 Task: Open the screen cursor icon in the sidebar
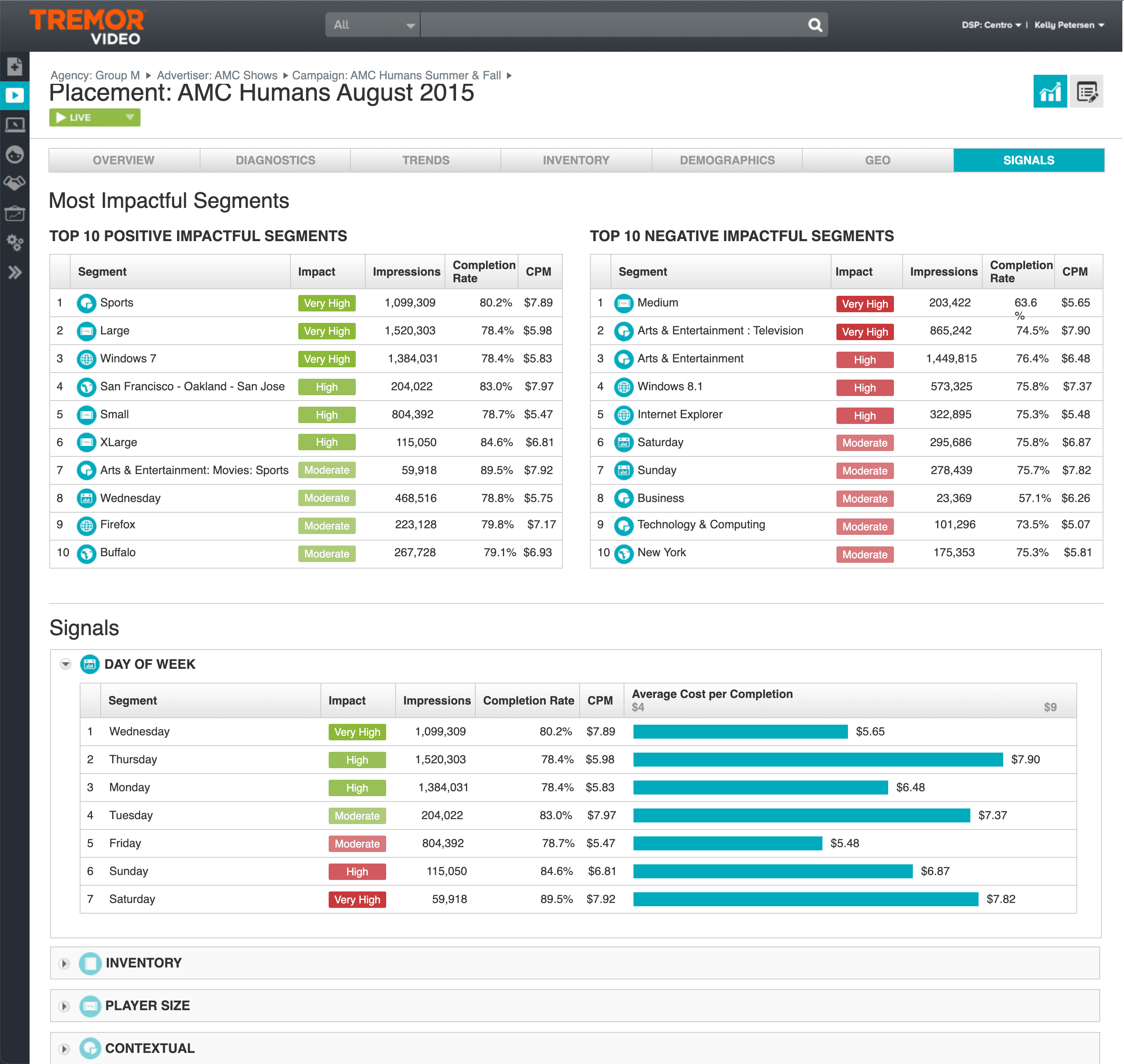click(15, 125)
